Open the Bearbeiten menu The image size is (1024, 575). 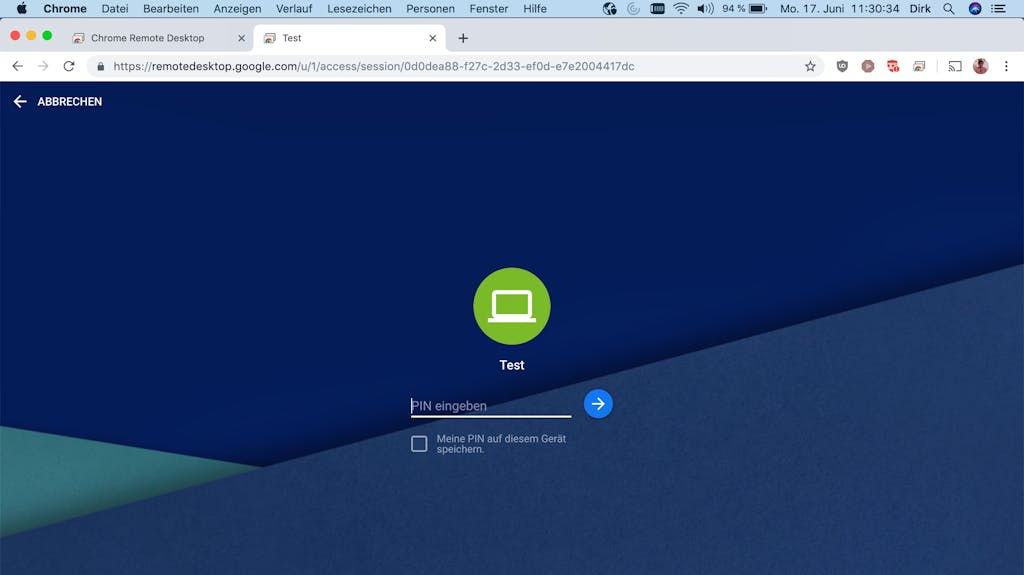(x=170, y=8)
